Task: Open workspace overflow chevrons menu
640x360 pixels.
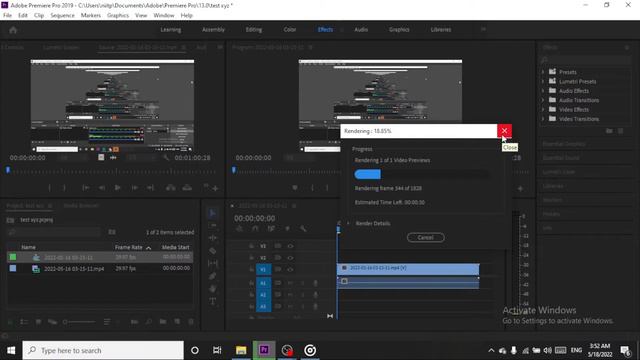Action: pos(483,29)
